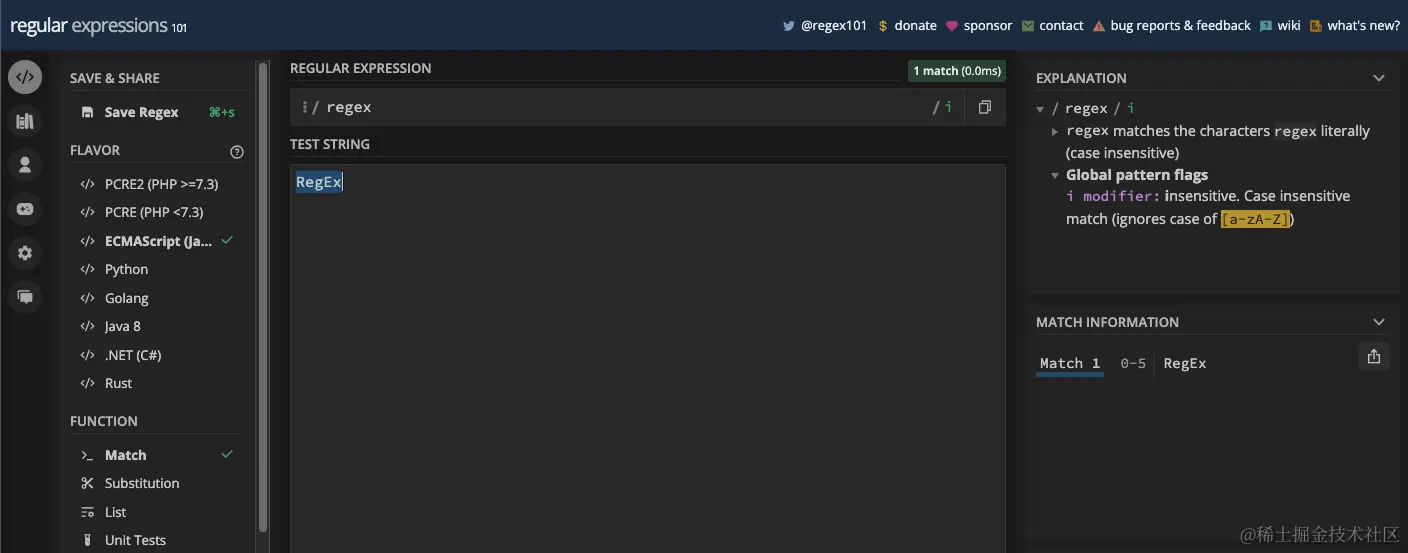Click the donate dollar icon
Viewport: 1408px width, 553px height.
pos(882,26)
